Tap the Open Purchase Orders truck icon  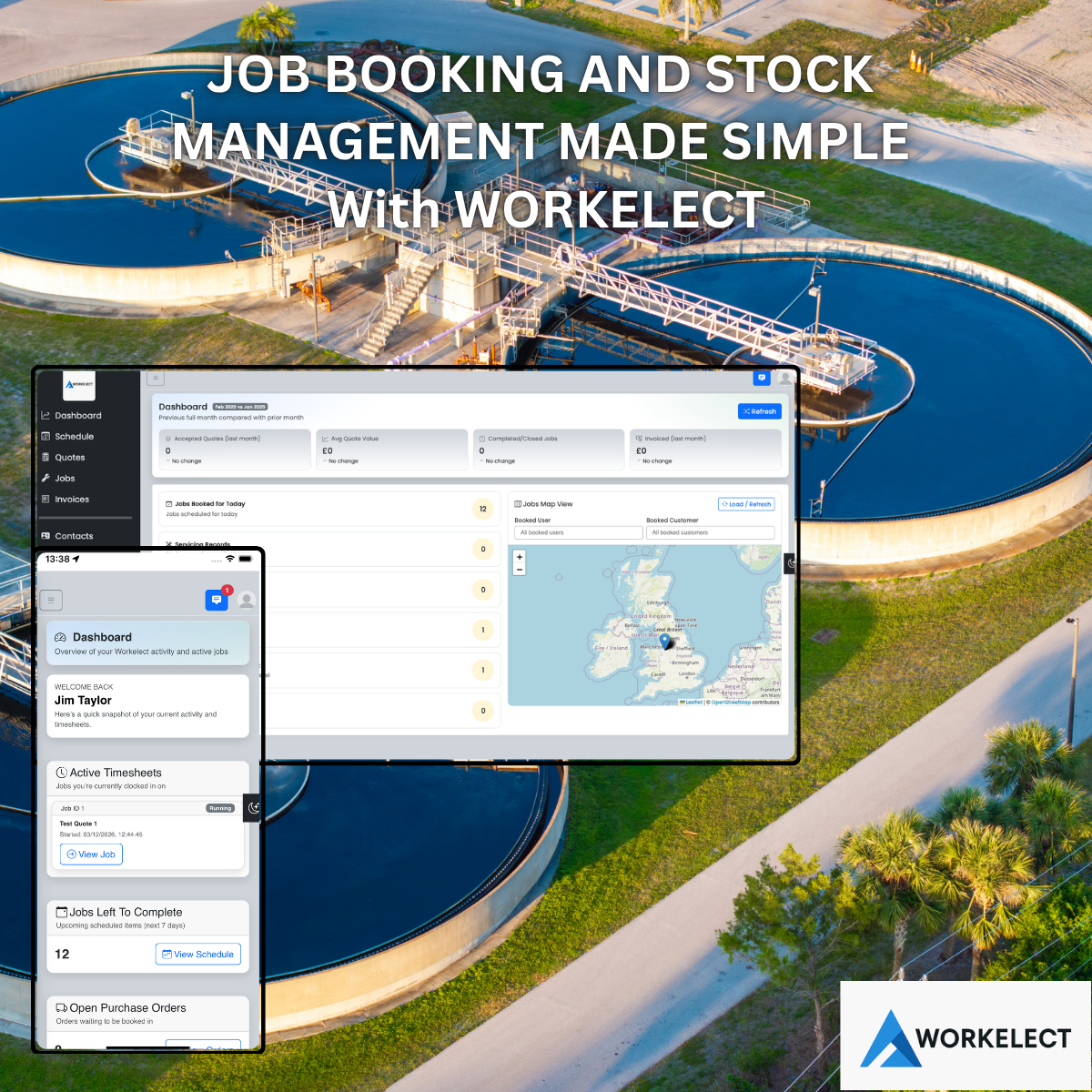(x=62, y=1008)
